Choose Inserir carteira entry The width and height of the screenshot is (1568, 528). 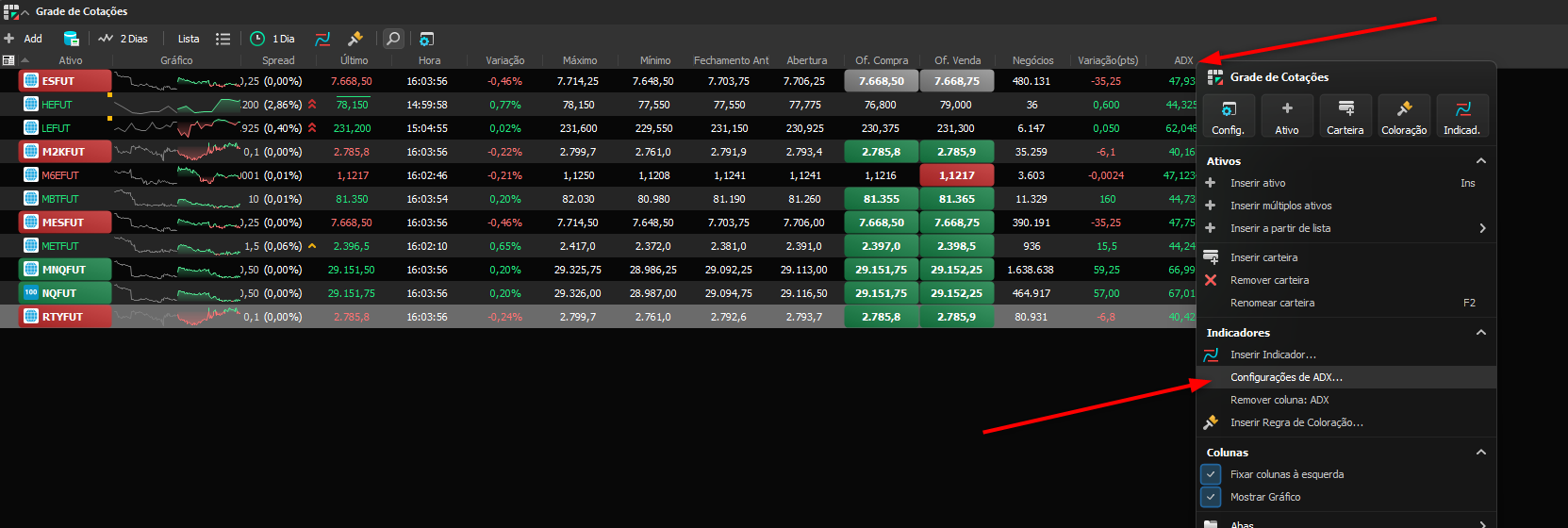[1346, 257]
